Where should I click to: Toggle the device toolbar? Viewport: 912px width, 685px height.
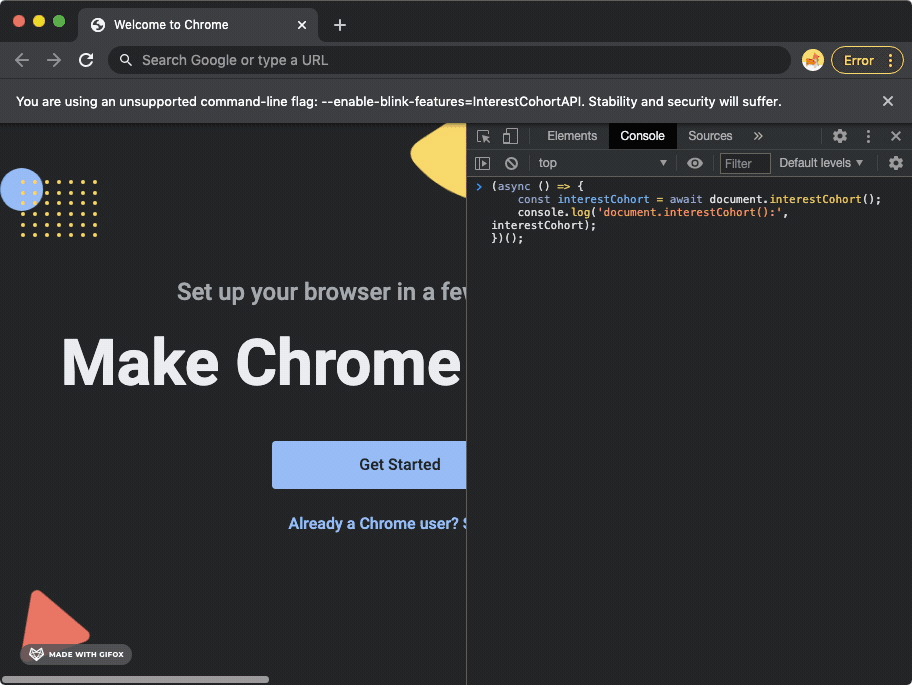[510, 136]
